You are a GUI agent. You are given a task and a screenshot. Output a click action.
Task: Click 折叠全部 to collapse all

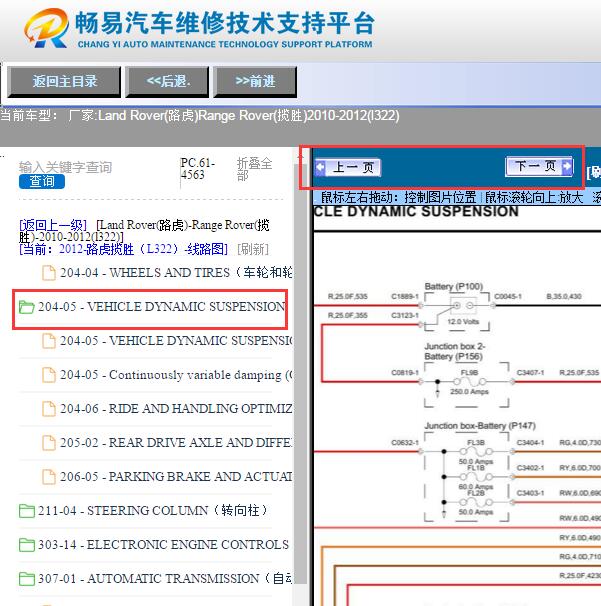tap(254, 169)
